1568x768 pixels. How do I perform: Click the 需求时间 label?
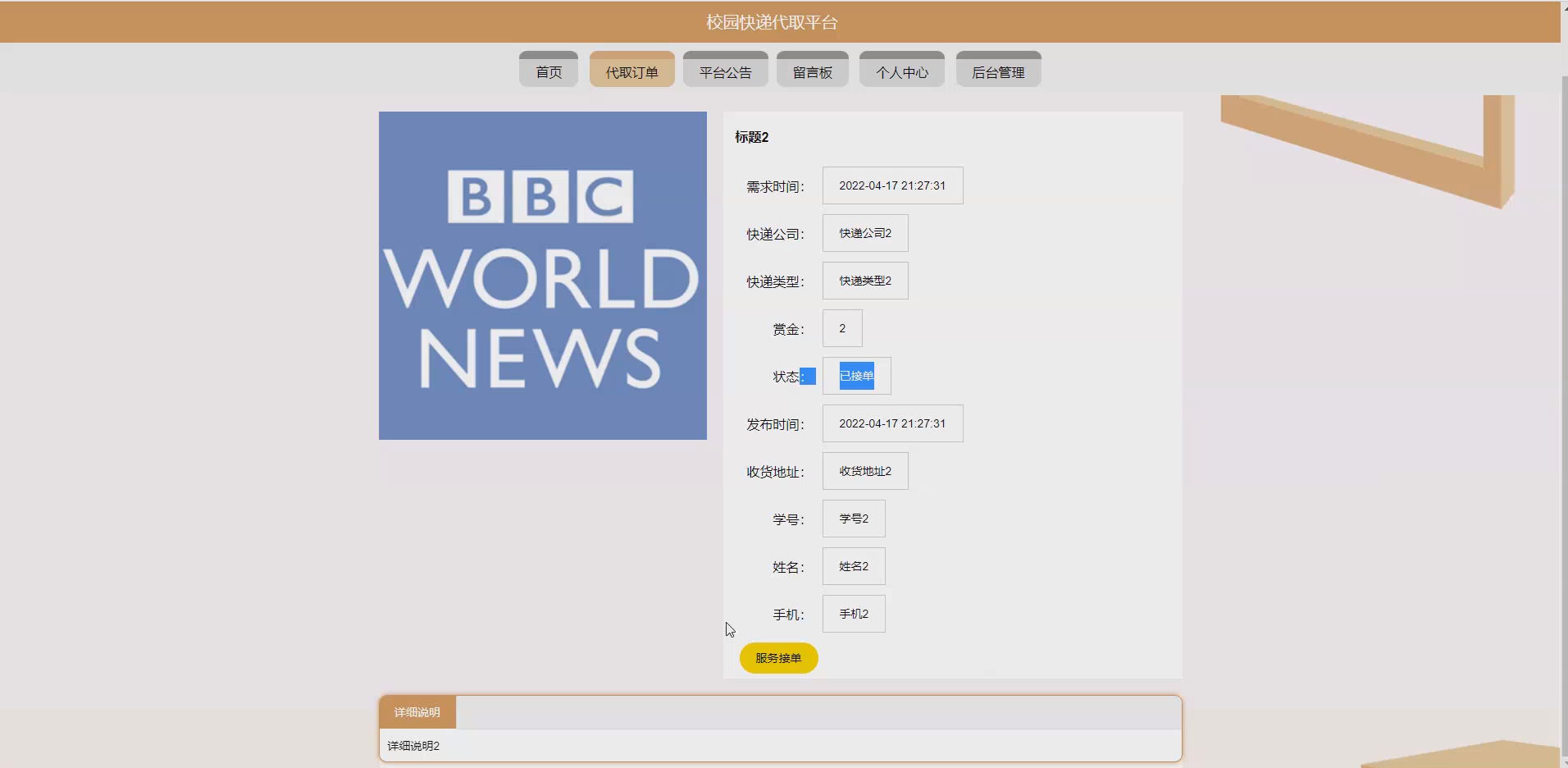(x=775, y=186)
